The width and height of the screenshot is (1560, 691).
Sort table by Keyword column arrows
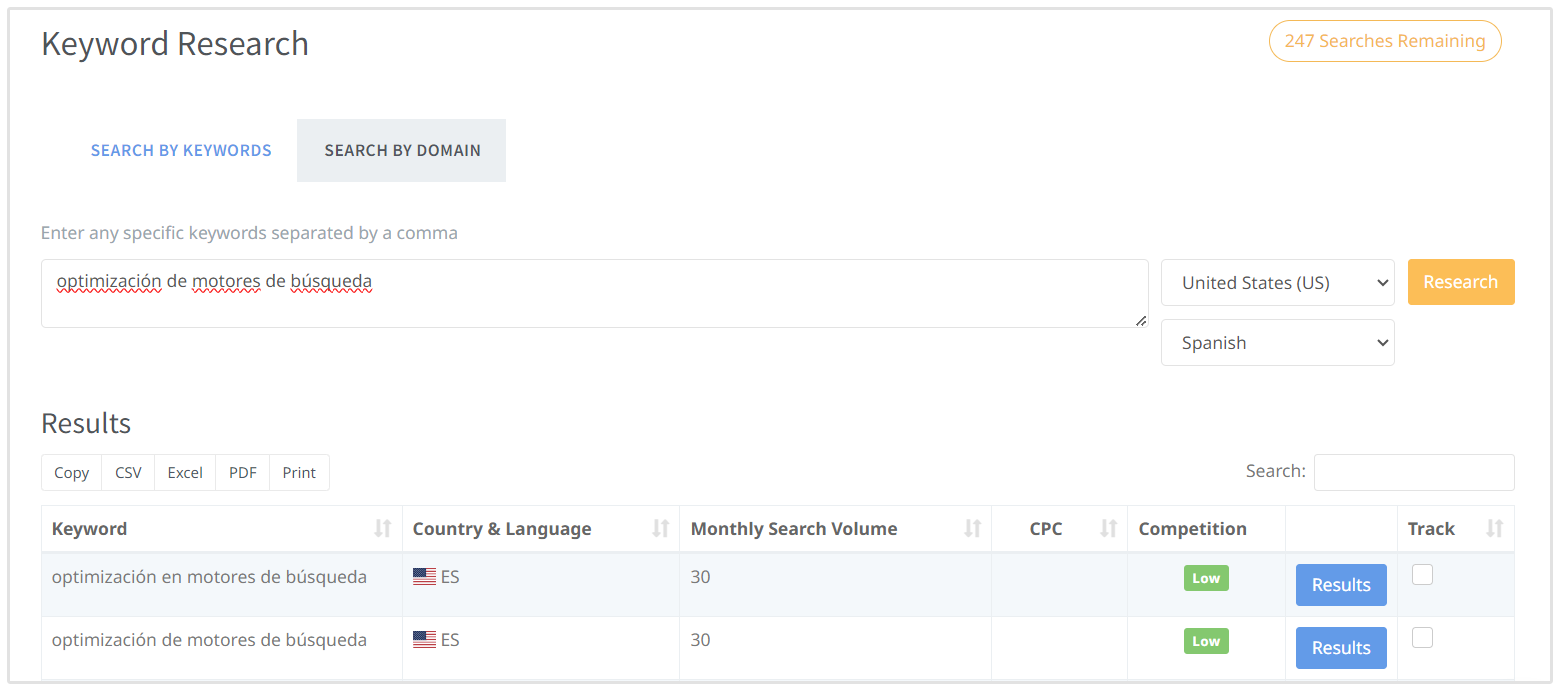coord(382,529)
